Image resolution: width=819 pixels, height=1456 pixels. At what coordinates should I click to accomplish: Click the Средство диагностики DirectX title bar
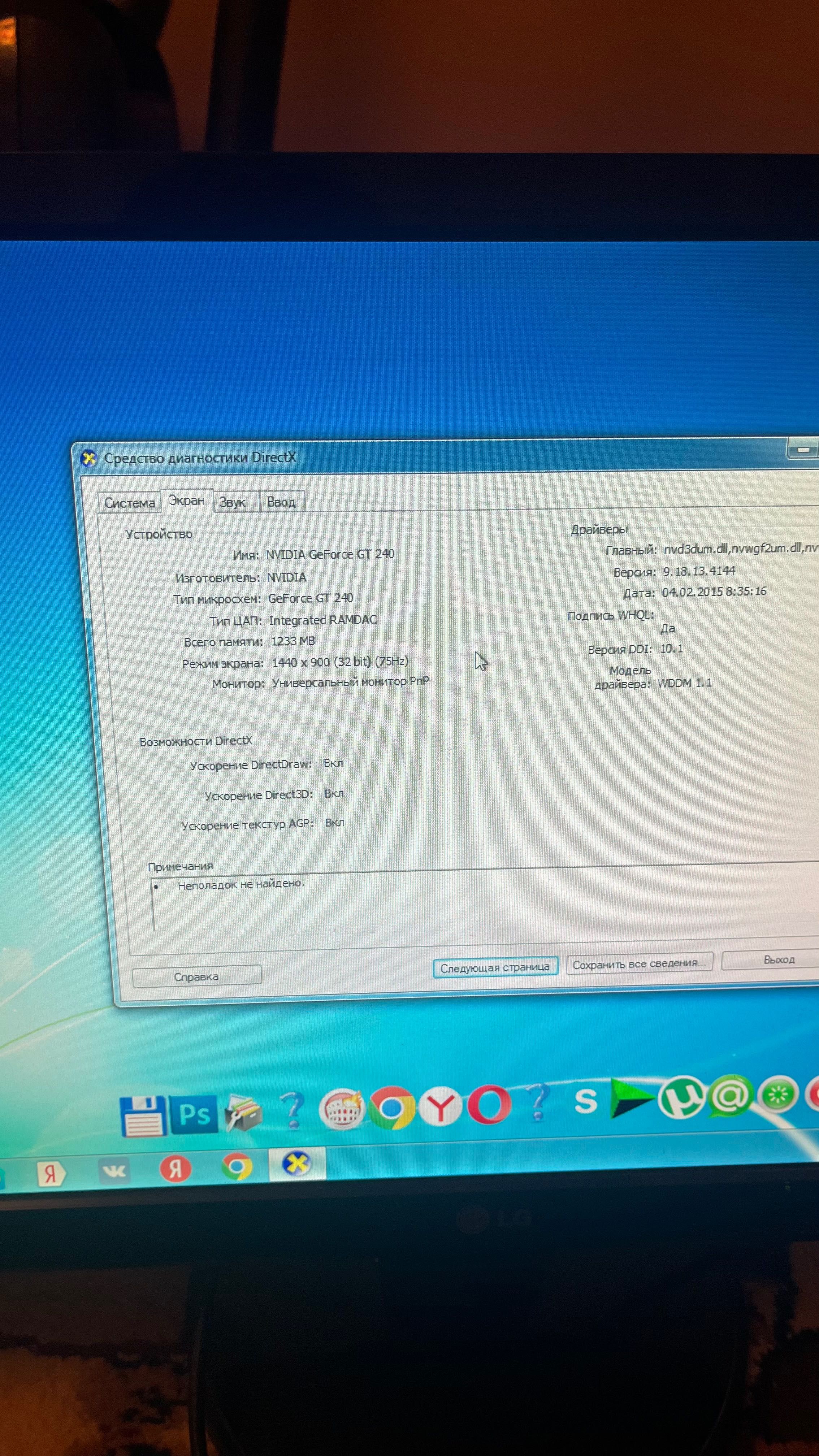coord(200,458)
